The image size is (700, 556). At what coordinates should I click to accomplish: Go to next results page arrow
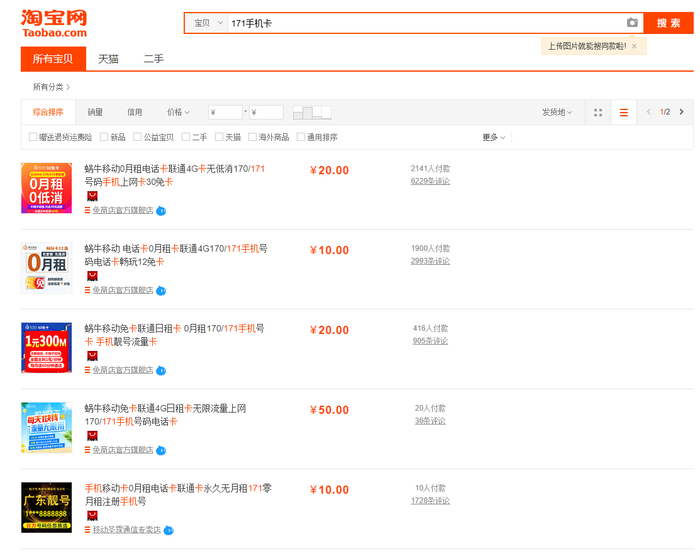(682, 112)
